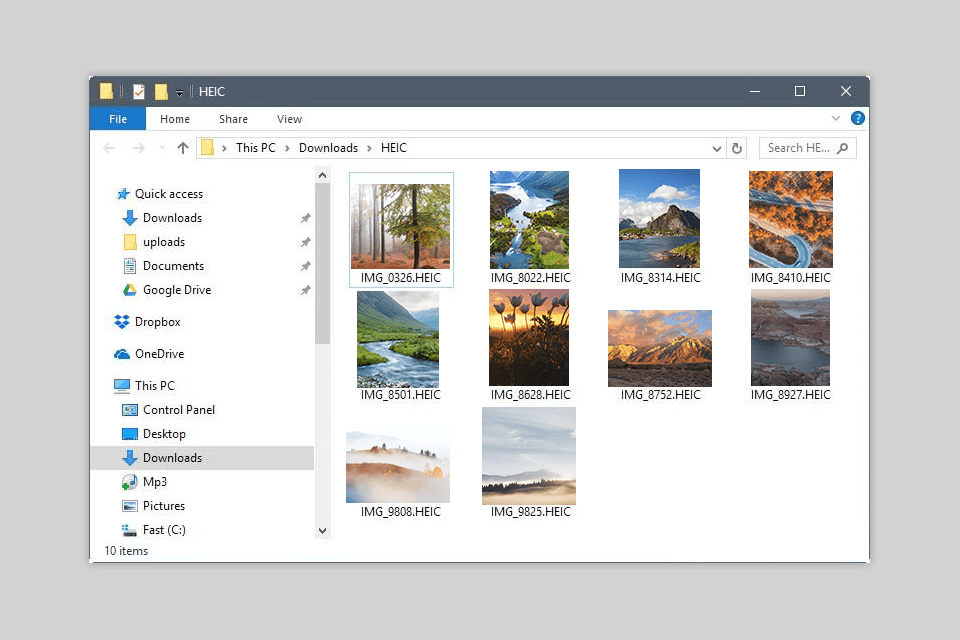The image size is (960, 640).
Task: Click the Search HEIC input field
Action: tap(798, 148)
